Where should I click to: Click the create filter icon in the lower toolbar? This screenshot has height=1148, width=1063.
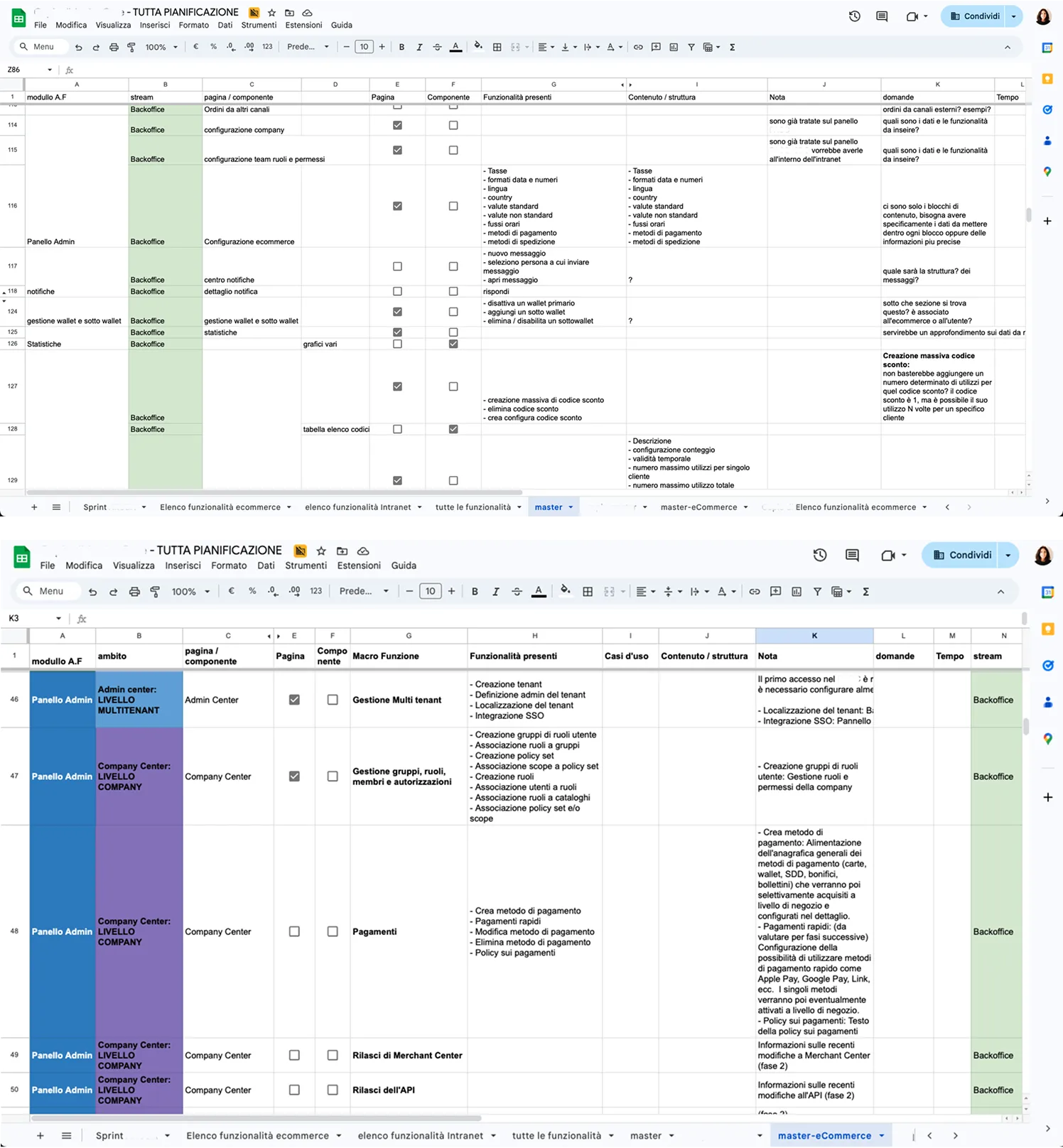point(817,592)
